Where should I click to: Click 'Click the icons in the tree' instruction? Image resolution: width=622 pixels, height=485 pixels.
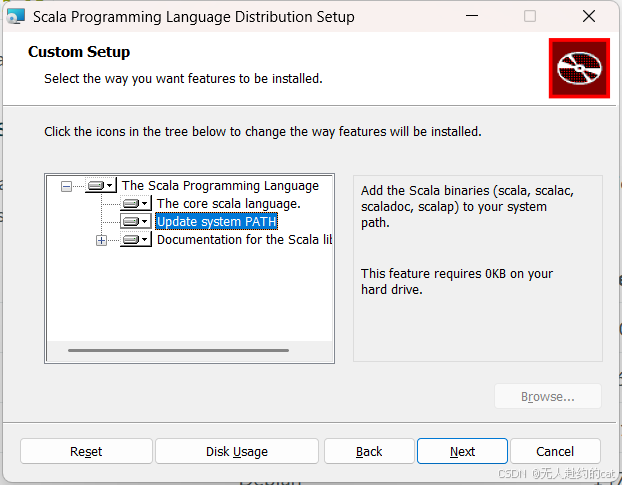click(263, 131)
